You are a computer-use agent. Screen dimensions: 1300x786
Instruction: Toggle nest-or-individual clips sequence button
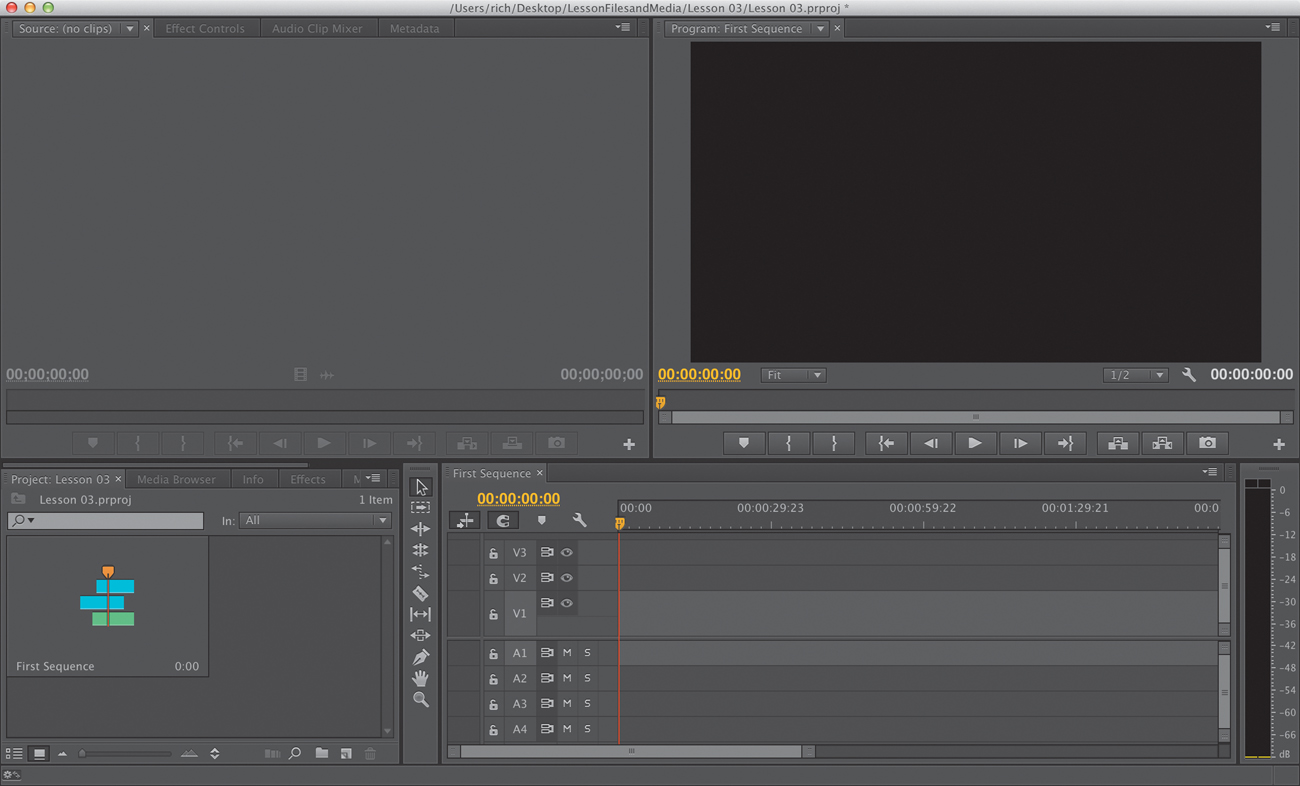465,520
